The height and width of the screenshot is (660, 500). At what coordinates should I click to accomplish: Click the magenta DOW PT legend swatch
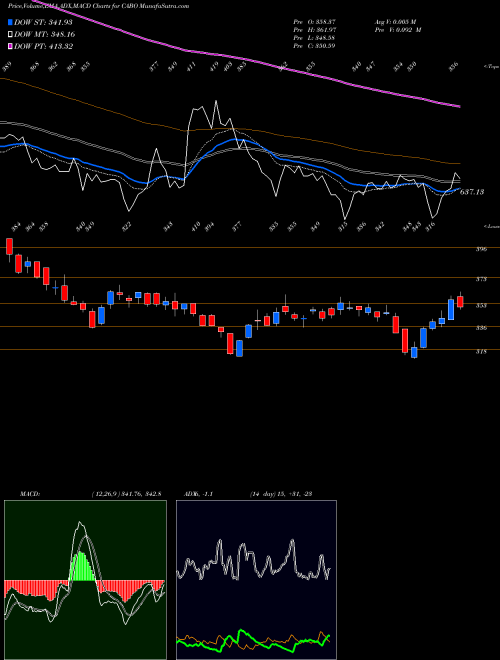click(10, 46)
